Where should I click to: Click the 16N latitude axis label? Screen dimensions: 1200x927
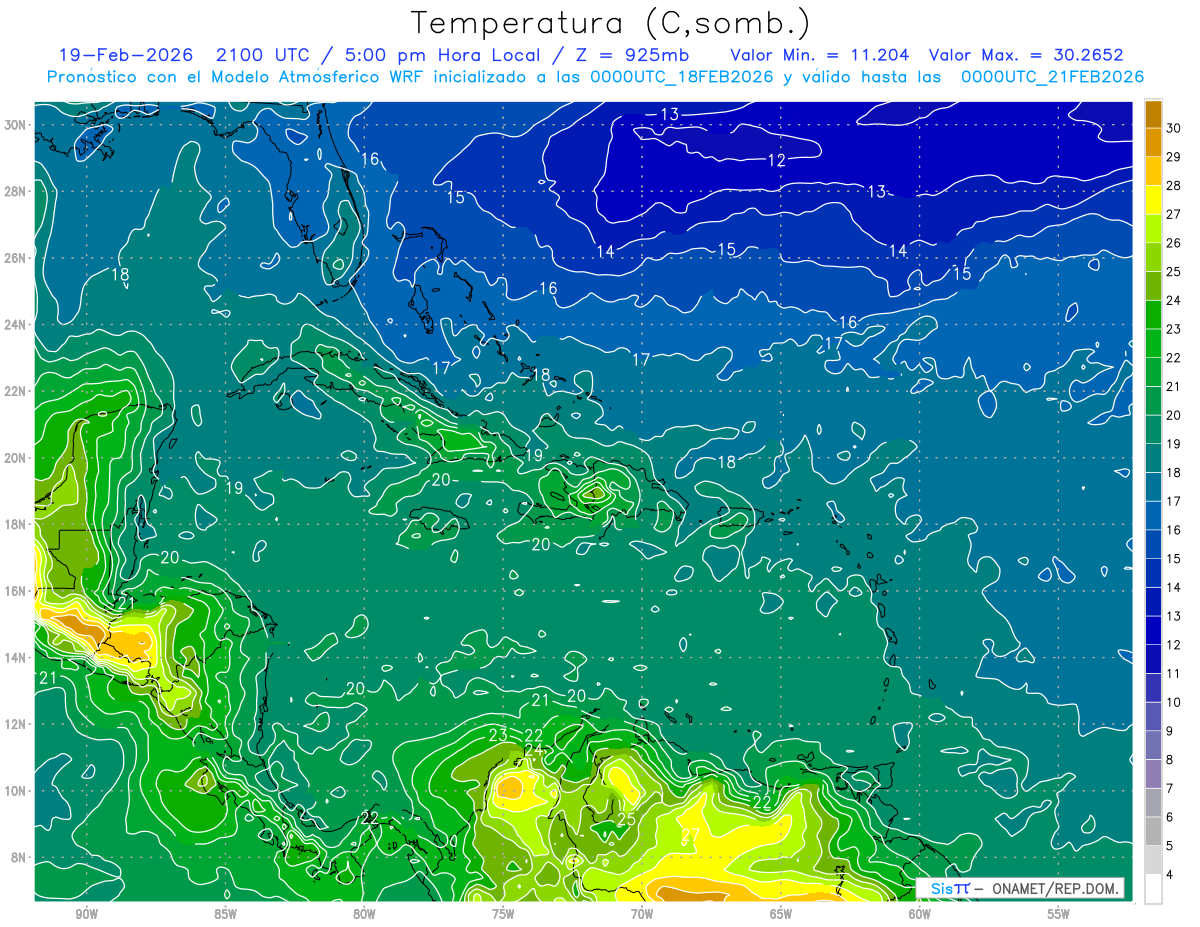(15, 591)
